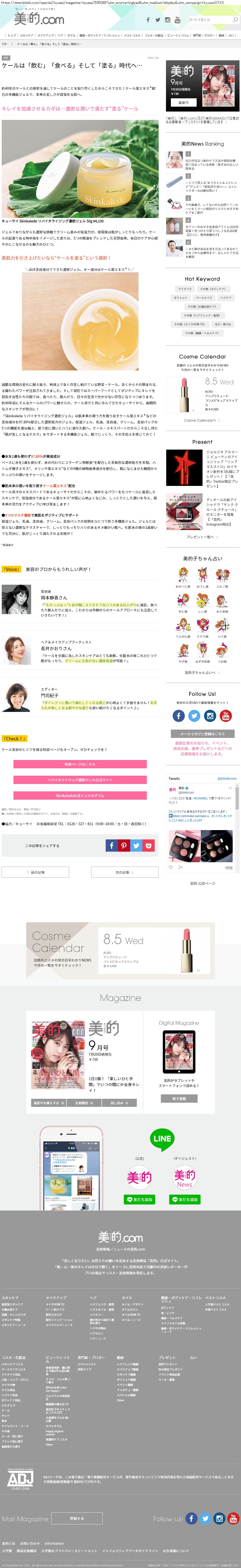Go to the 次の記事 next article

tap(125, 872)
